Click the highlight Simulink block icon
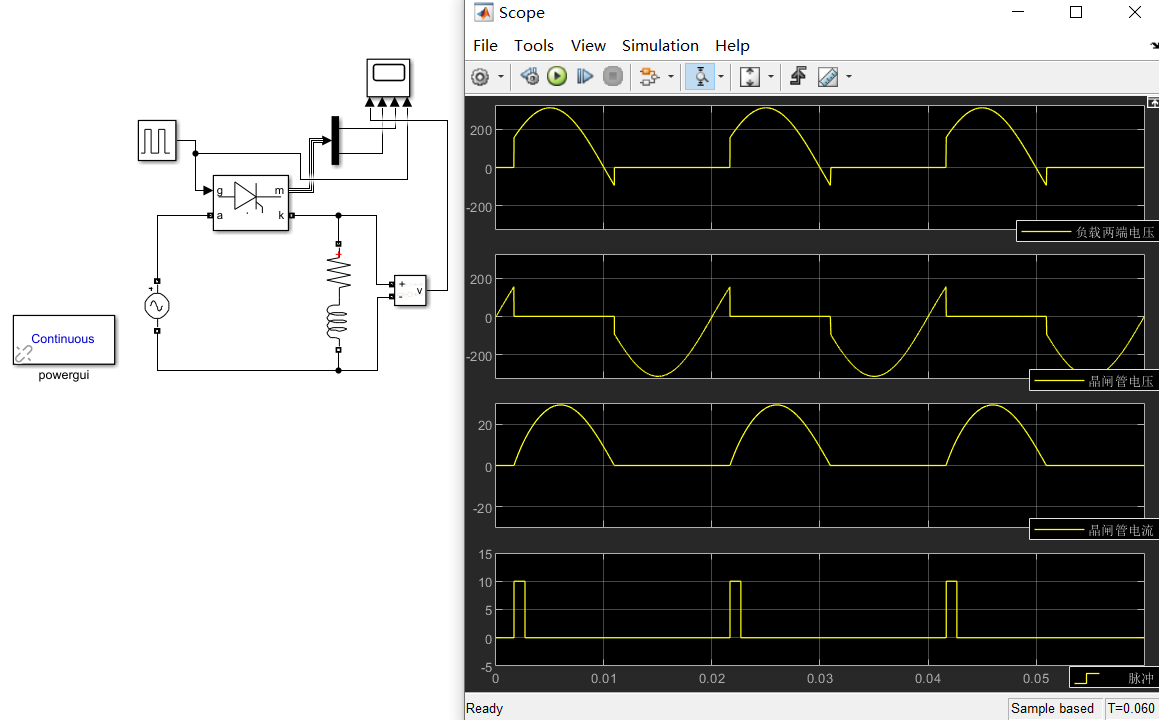 point(650,77)
